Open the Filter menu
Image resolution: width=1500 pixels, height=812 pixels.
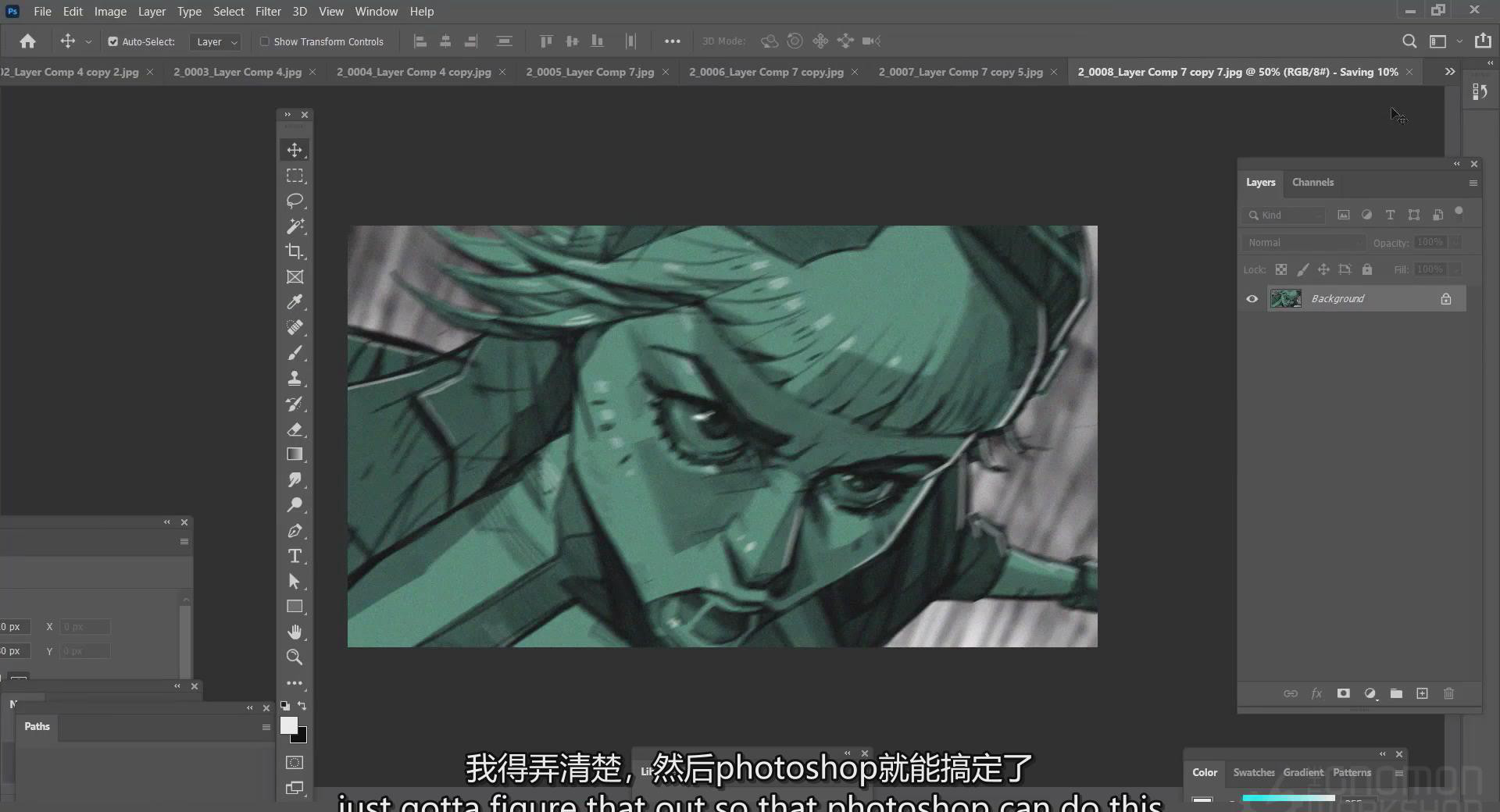(268, 12)
